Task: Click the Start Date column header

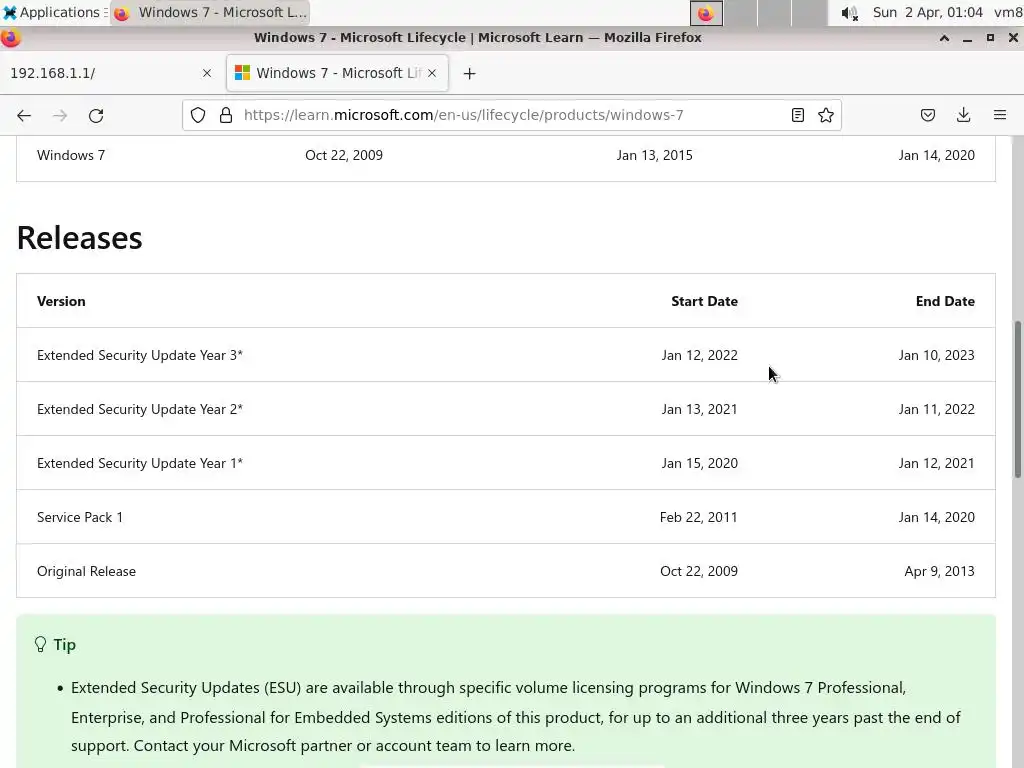Action: click(x=704, y=301)
